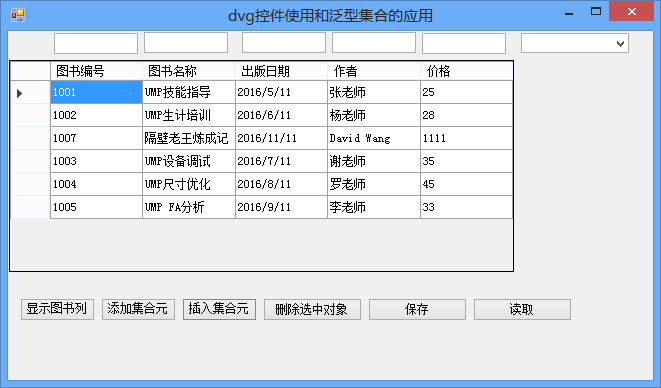Click the 显示图书列 button
The width and height of the screenshot is (661, 388).
[57, 309]
